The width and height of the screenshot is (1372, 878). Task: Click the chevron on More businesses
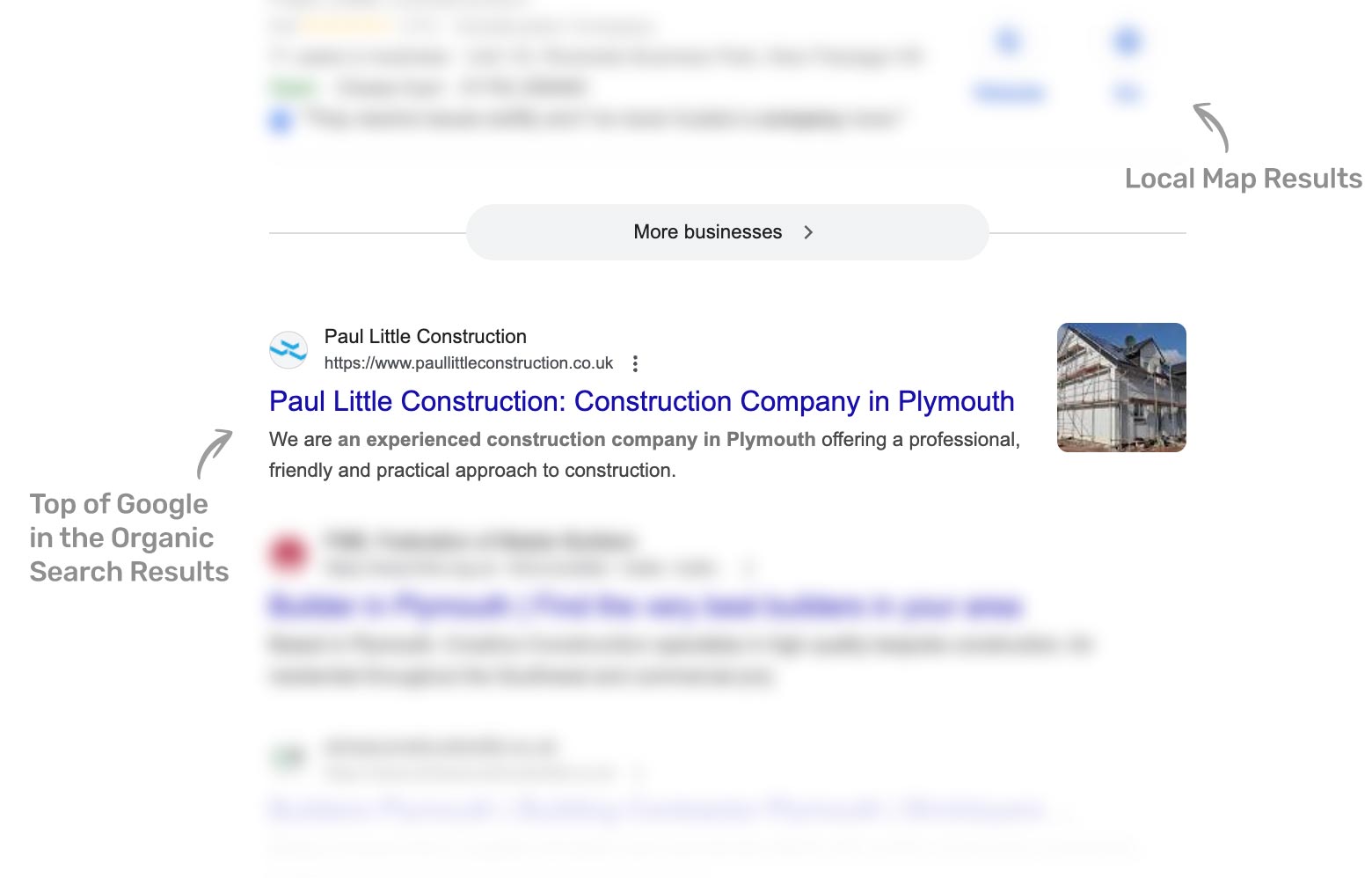(x=808, y=232)
